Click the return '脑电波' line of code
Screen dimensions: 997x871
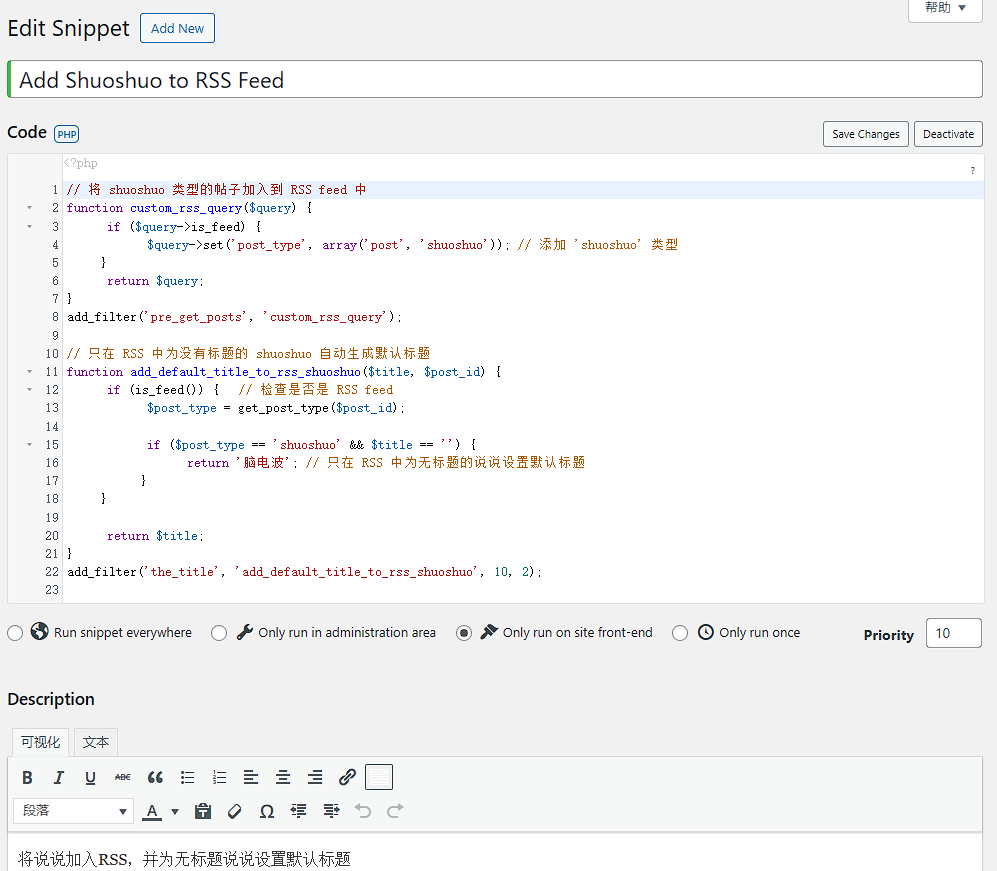386,463
